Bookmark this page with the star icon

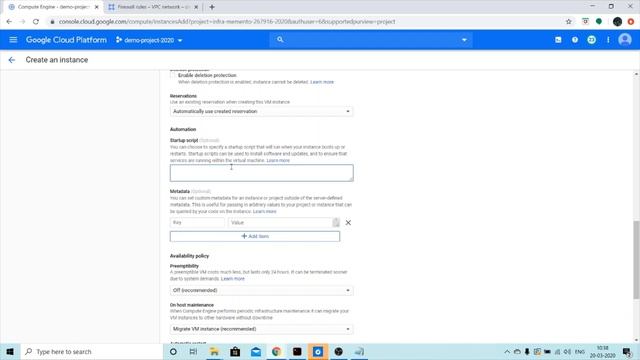[x=569, y=22]
